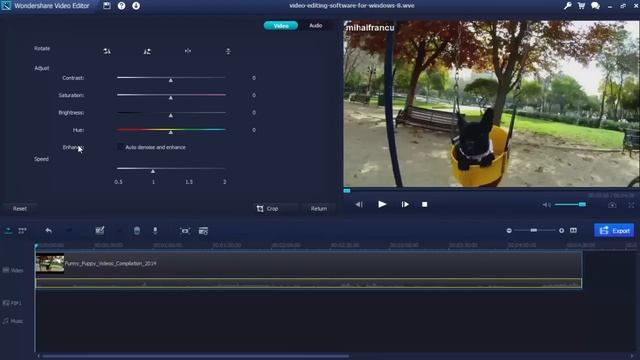
Task: Click the Reset button
Action: (x=20, y=209)
